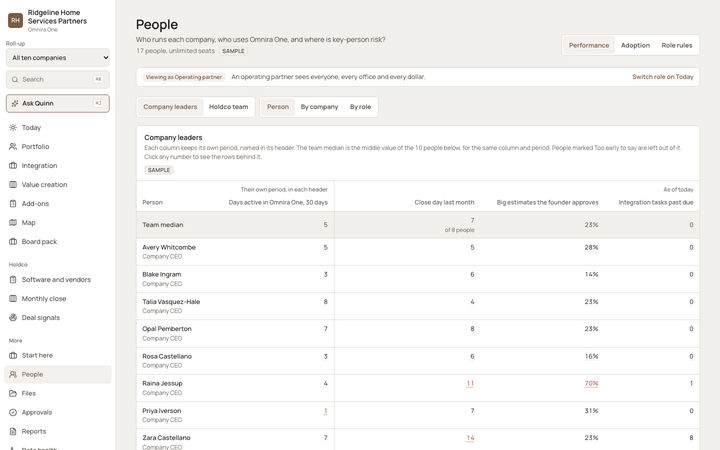Click the SAMPLE badge beside unlimited seats
Image resolution: width=720 pixels, height=450 pixels.
pos(233,51)
